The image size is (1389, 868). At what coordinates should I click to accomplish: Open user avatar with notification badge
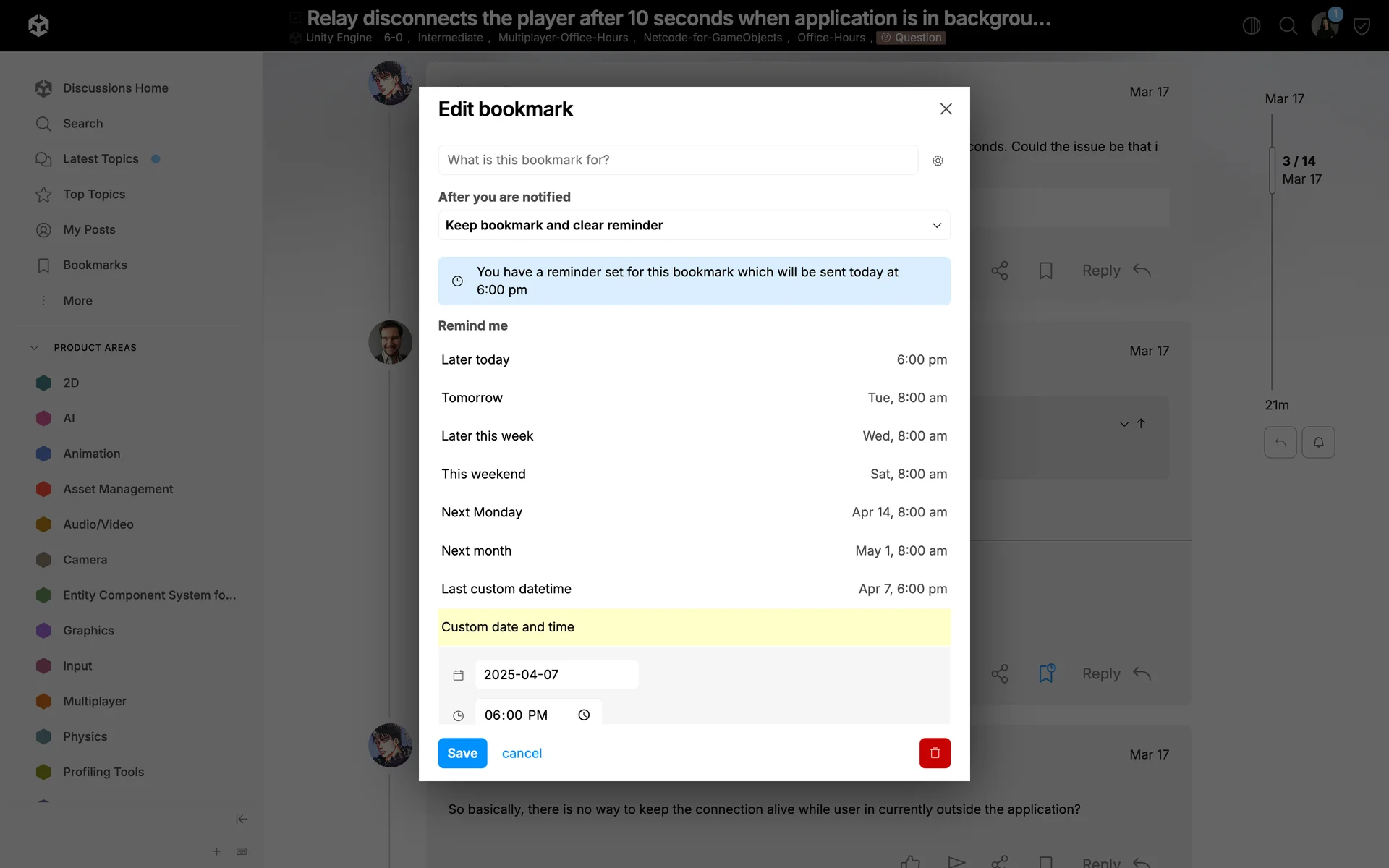click(1325, 26)
